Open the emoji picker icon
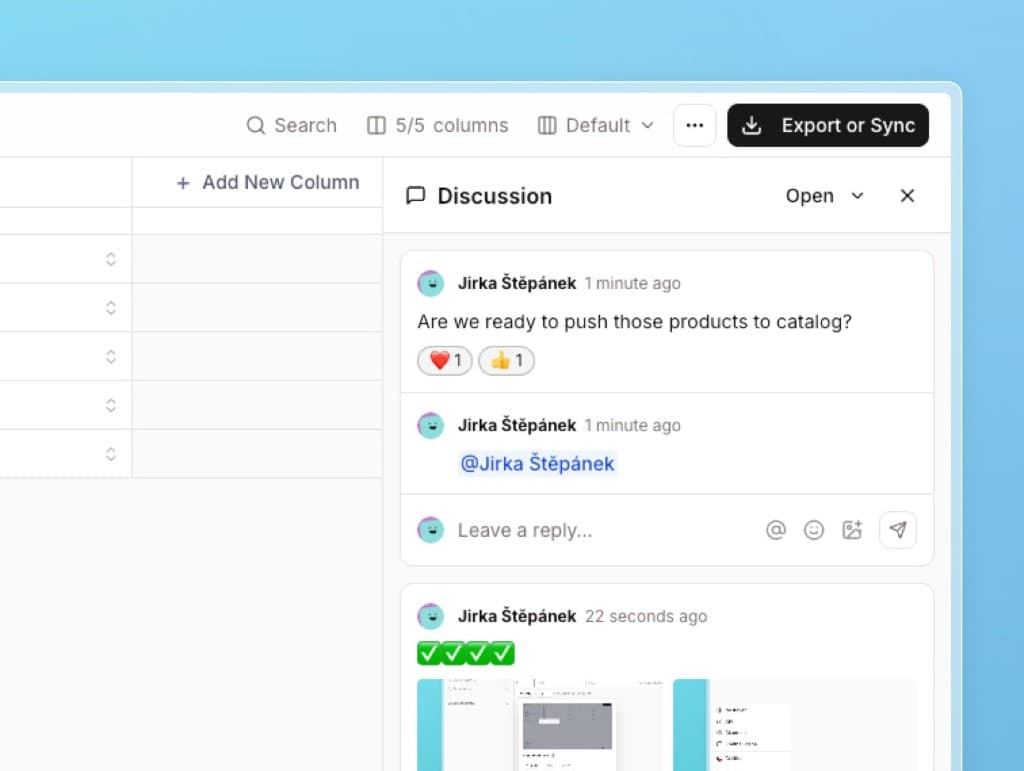Screen dimensions: 1024x771 [814, 530]
